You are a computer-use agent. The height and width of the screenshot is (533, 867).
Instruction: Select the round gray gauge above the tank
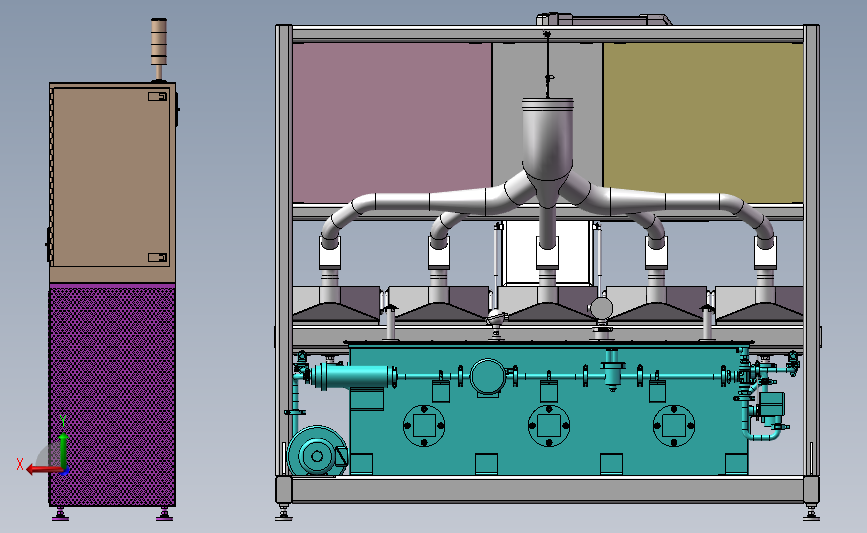pos(601,307)
